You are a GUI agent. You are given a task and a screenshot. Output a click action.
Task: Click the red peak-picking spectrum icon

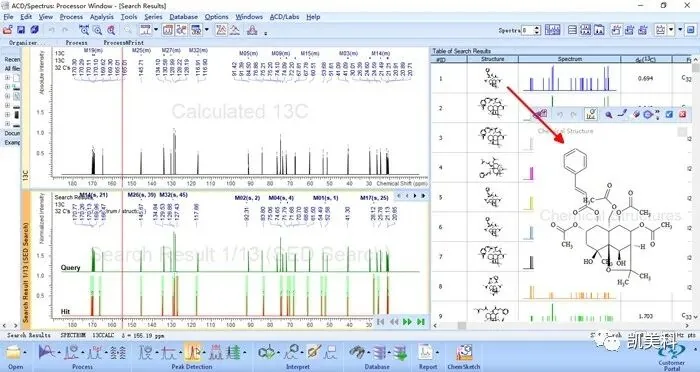click(221, 30)
